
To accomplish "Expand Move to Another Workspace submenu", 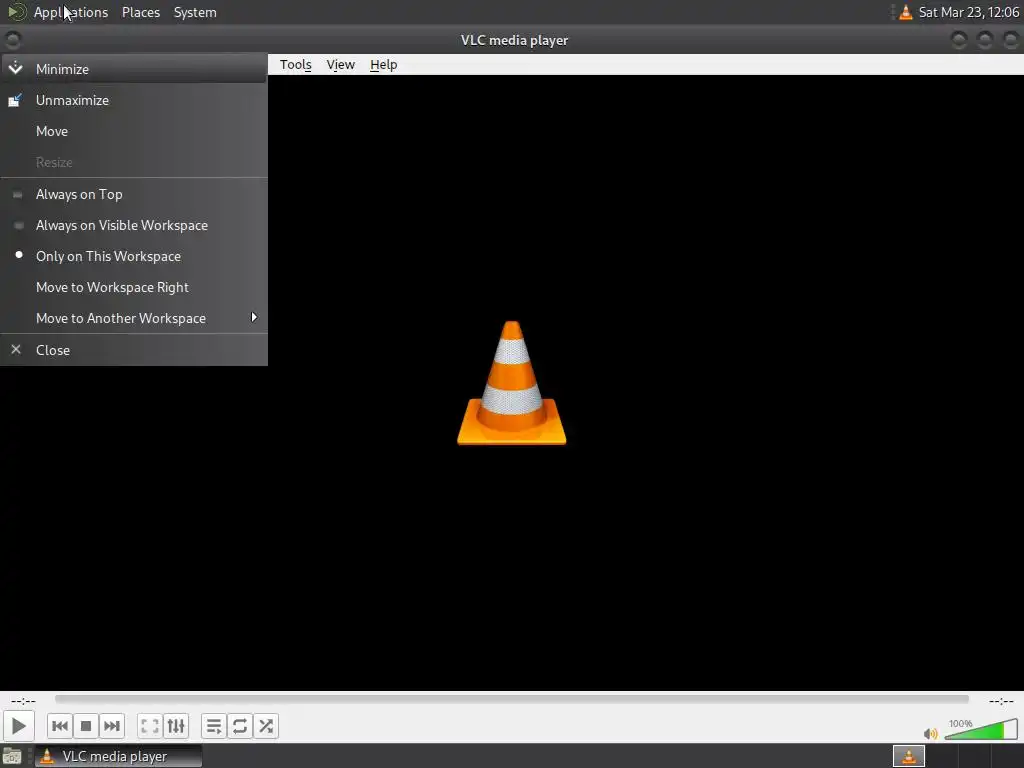I will [x=134, y=318].
